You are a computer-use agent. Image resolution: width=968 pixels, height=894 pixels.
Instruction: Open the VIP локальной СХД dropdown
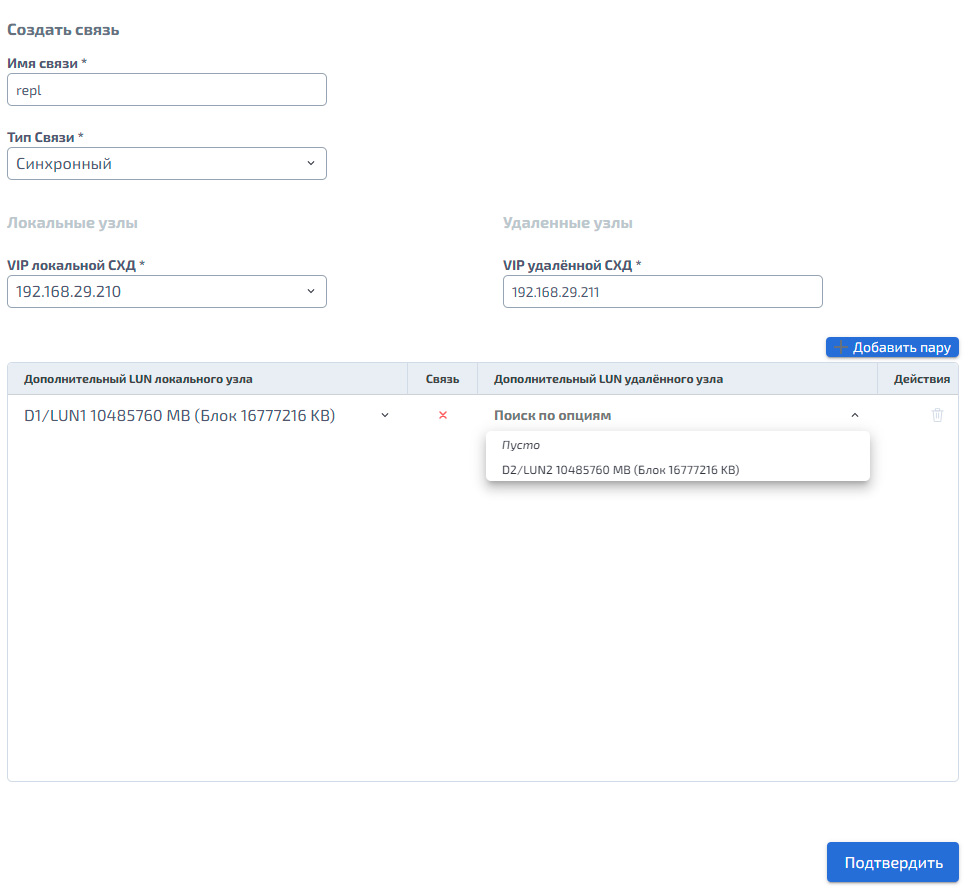(x=167, y=291)
